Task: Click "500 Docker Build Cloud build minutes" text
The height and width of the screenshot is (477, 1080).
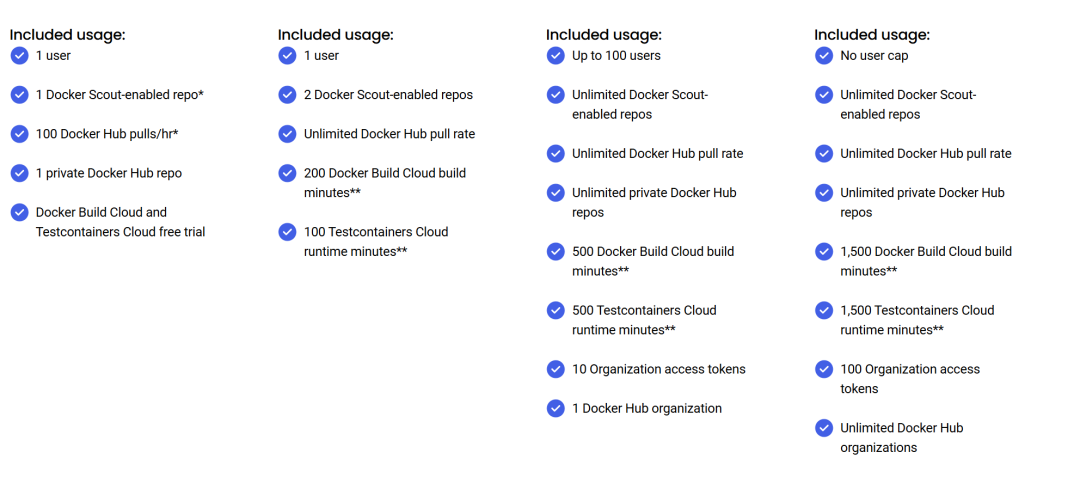Action: tap(652, 261)
